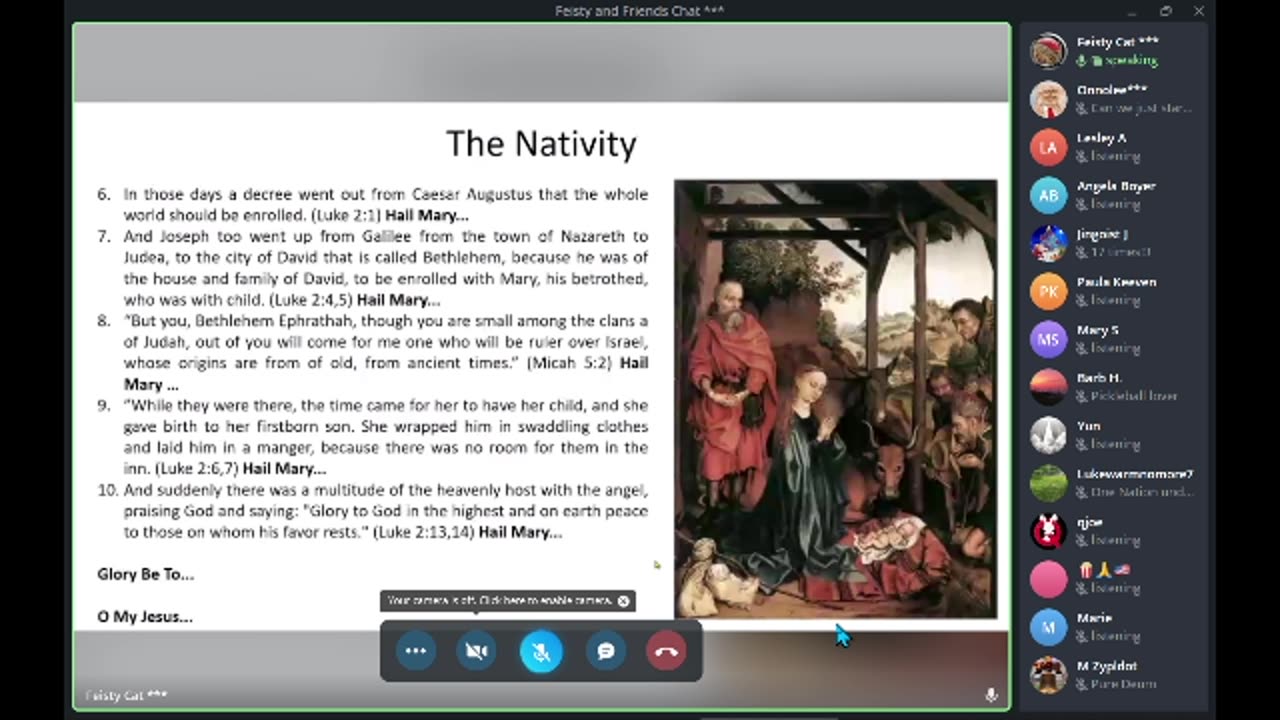The height and width of the screenshot is (720, 1280).
Task: Click M Zypidot's avatar
Action: pos(1048,675)
